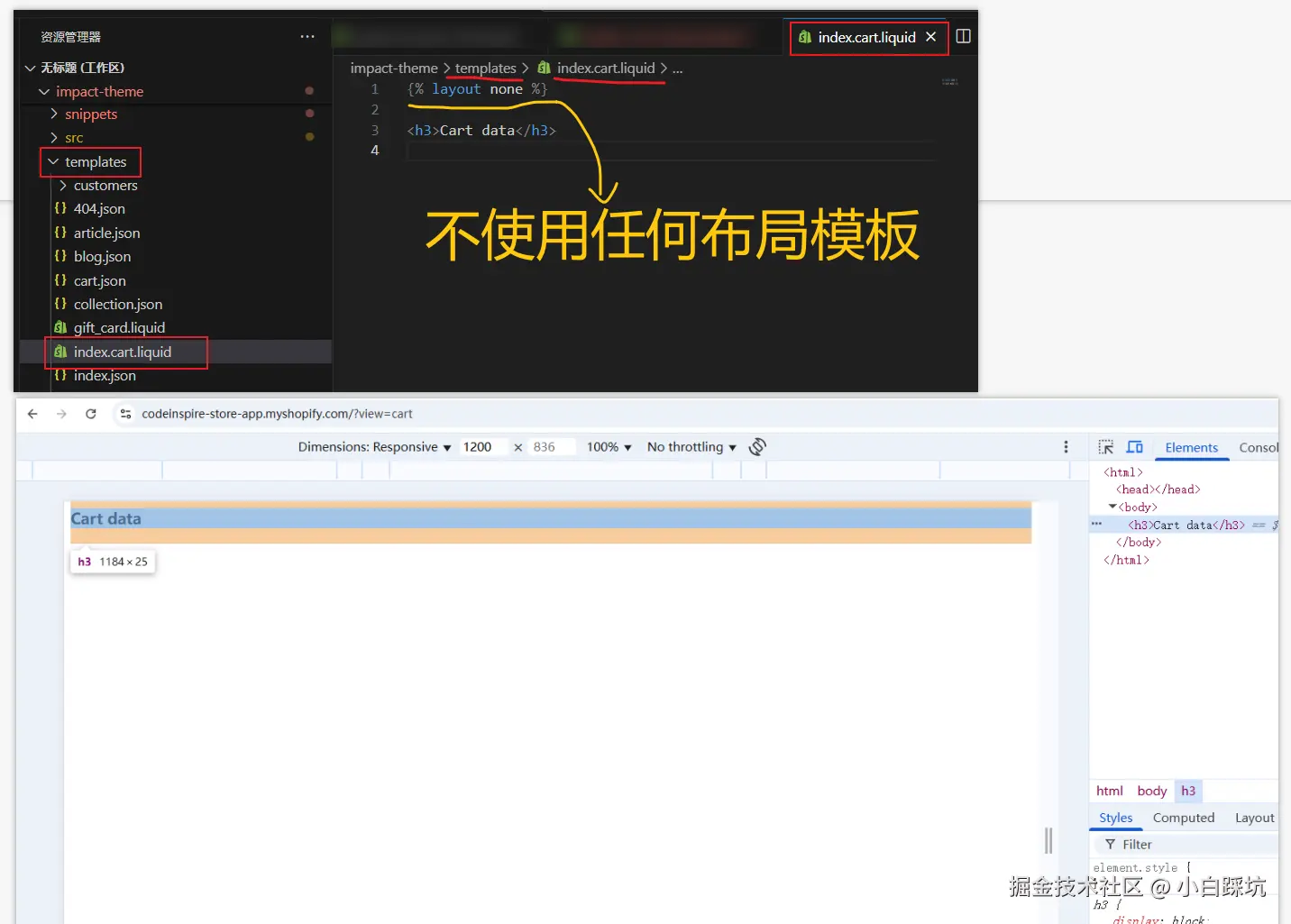Close the index.cart.liquid editor tab
Image resolution: width=1291 pixels, height=924 pixels.
(x=930, y=37)
